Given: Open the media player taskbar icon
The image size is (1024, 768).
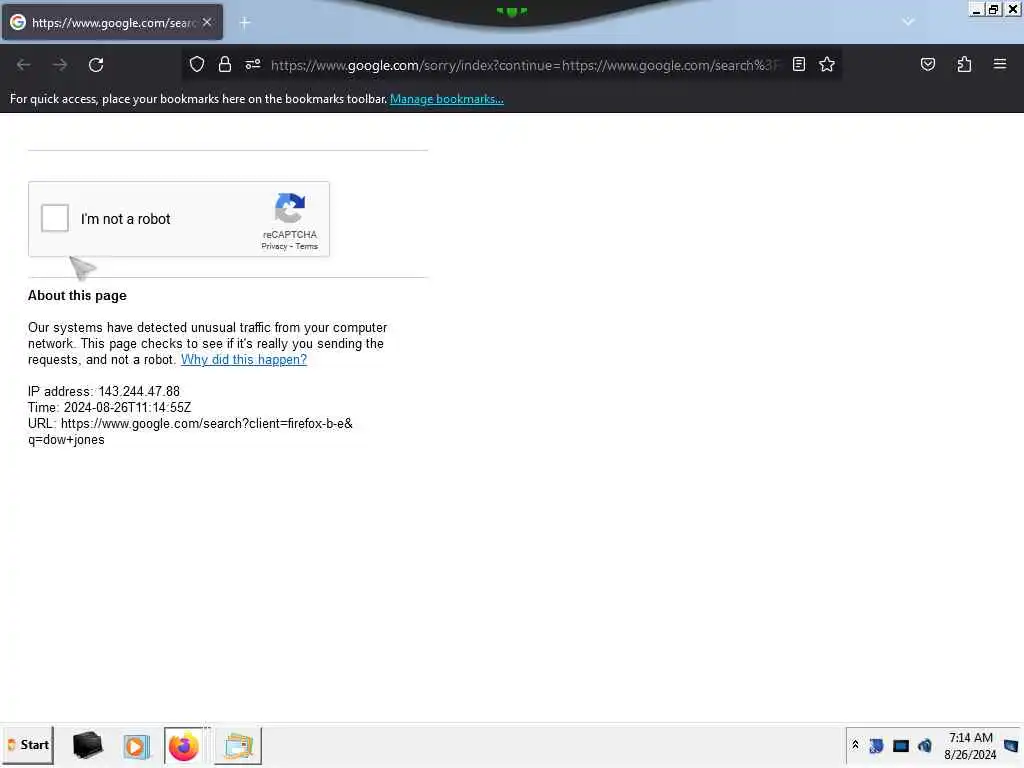Looking at the screenshot, I should [x=136, y=746].
